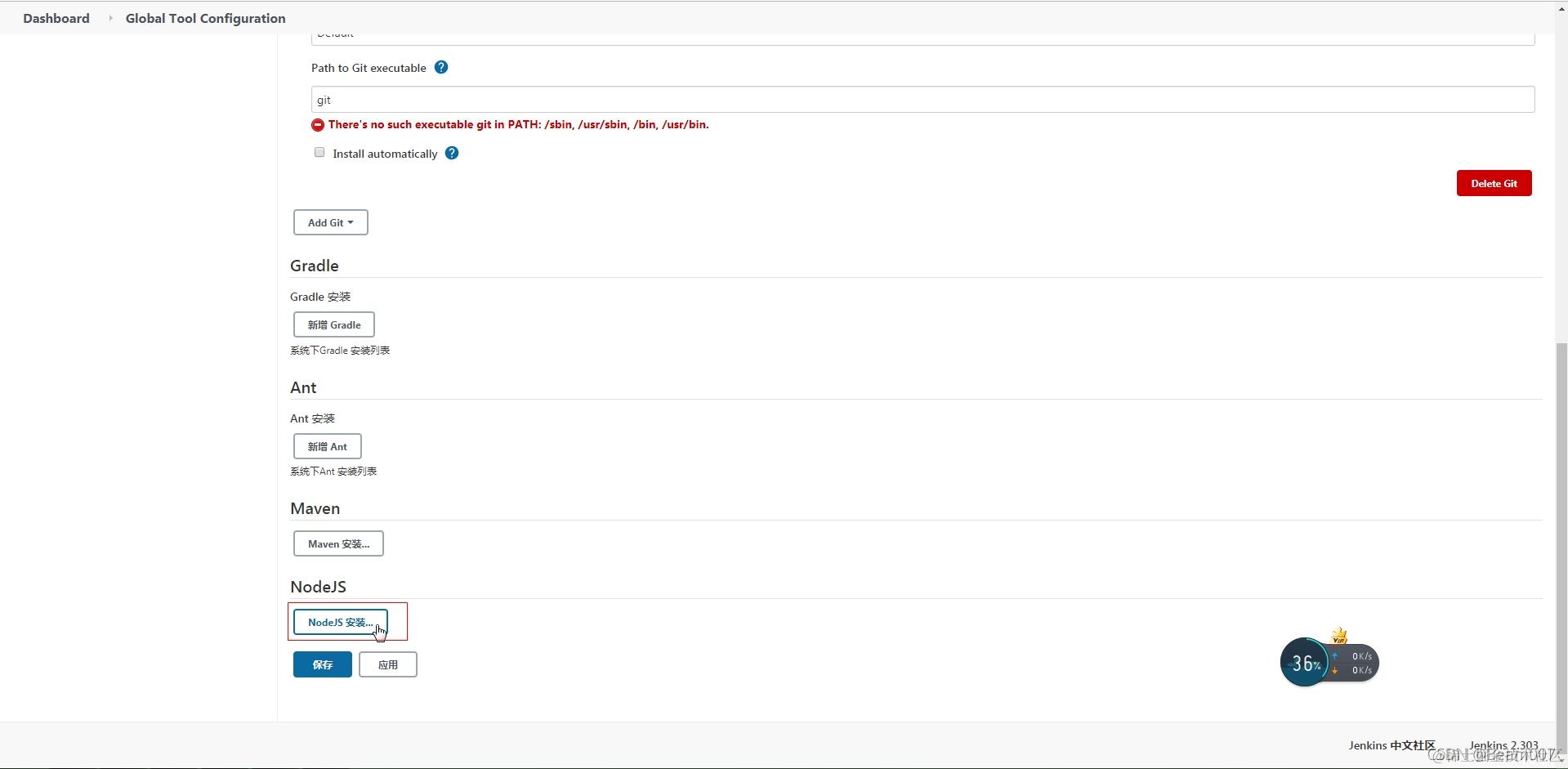This screenshot has height=769, width=1568.
Task: Go to Dashboard breadcrumb
Action: pos(56,18)
